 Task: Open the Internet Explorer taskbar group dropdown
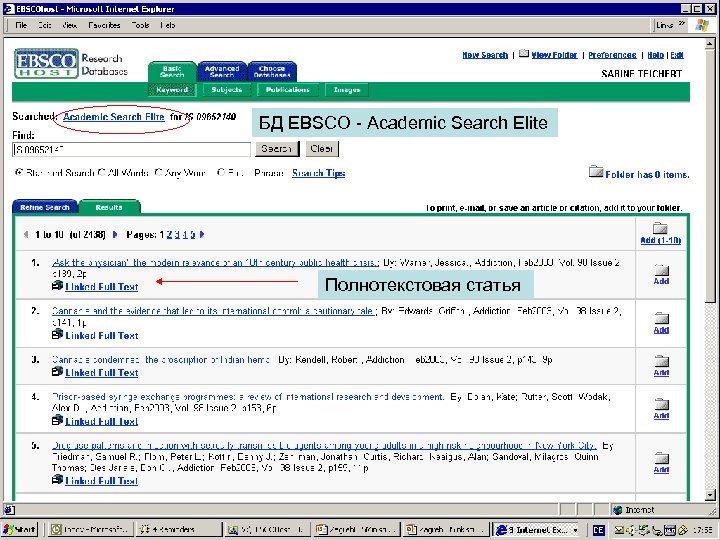coord(575,530)
